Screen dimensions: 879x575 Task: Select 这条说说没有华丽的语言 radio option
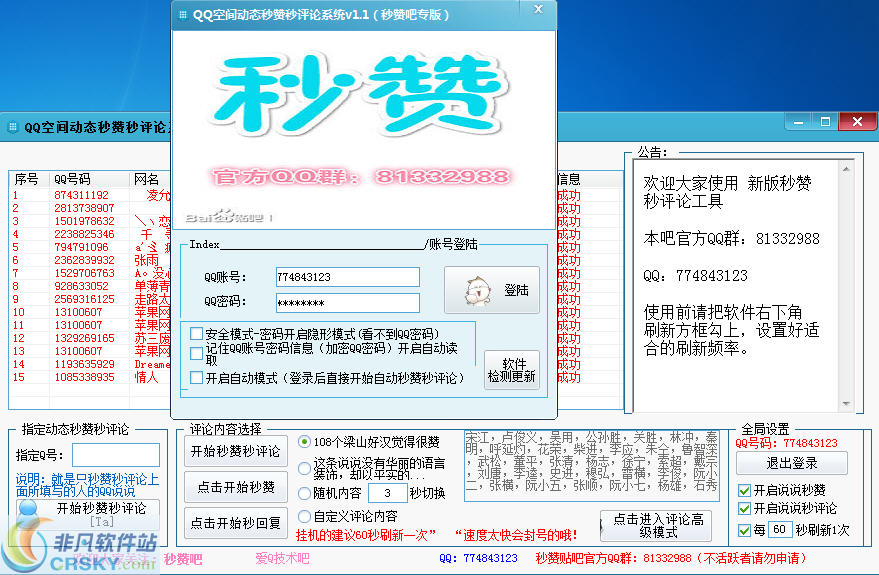[x=304, y=469]
